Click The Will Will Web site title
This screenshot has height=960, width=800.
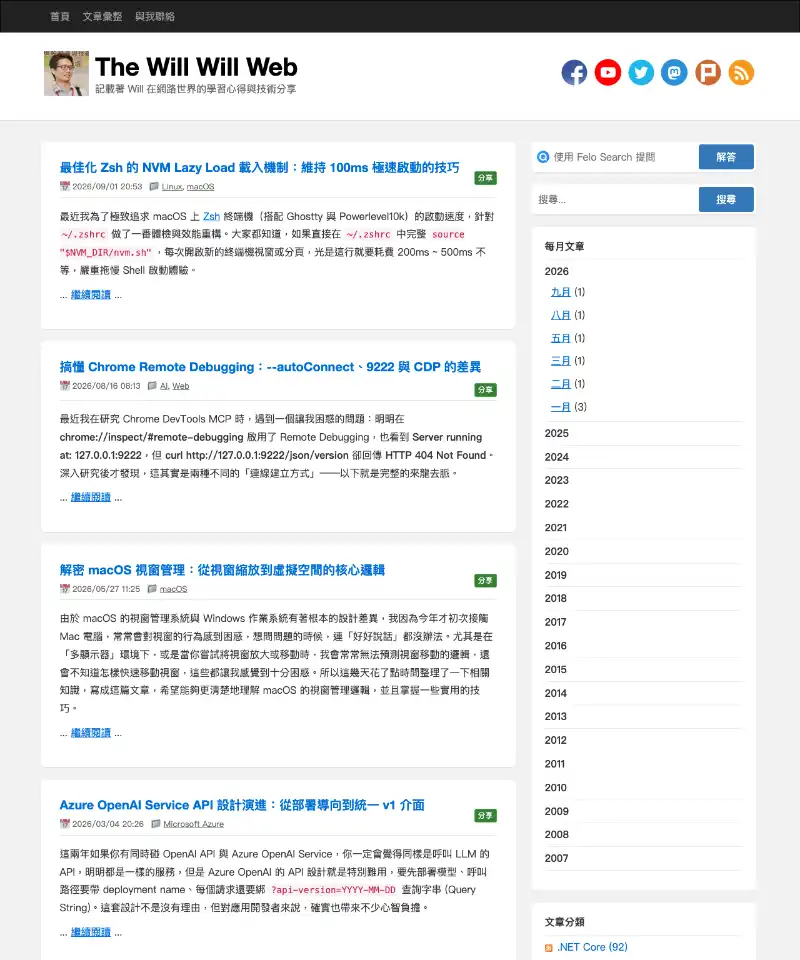pos(196,67)
